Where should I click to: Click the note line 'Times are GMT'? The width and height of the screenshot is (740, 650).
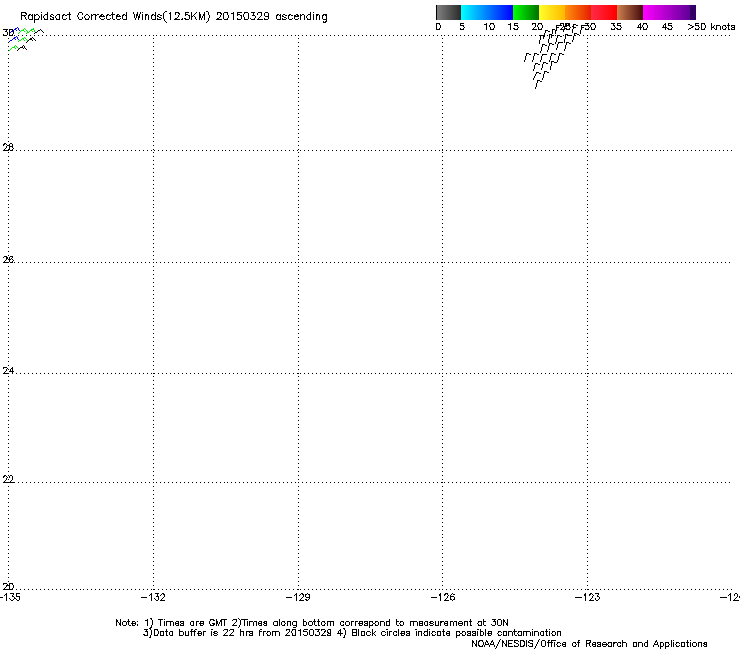pyautogui.click(x=193, y=623)
